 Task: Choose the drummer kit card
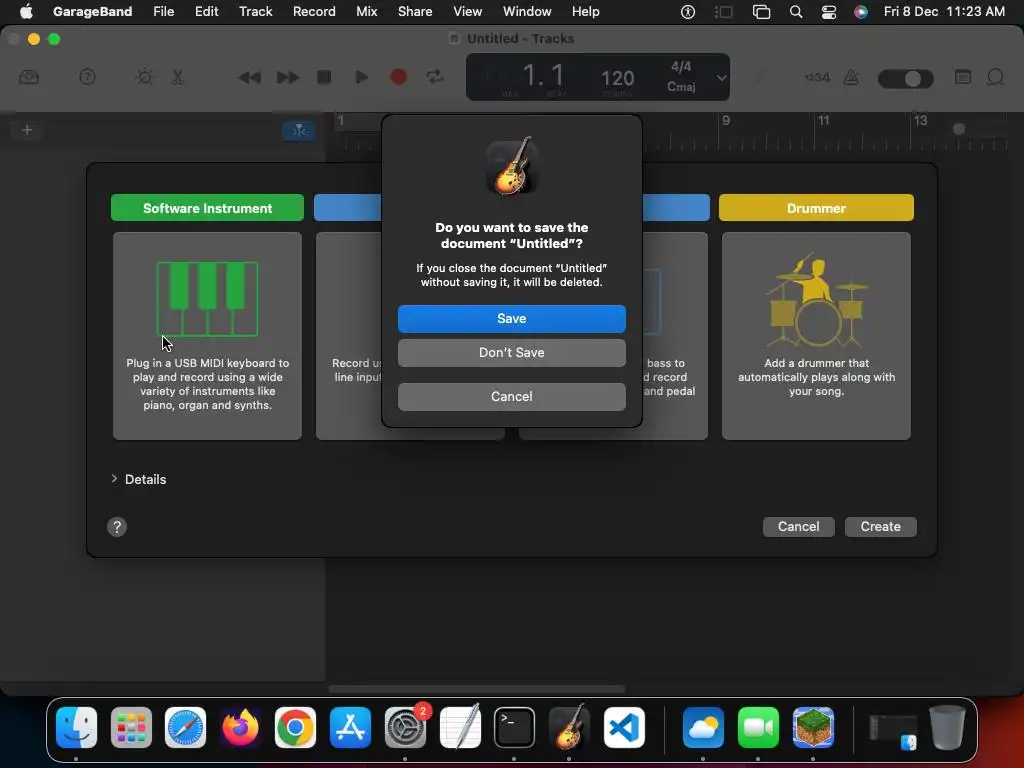point(816,336)
